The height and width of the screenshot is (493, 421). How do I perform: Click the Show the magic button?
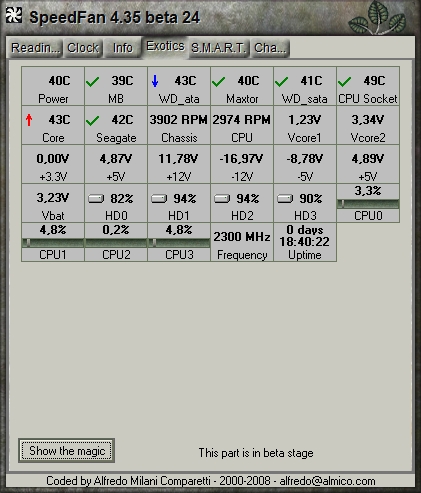(67, 451)
